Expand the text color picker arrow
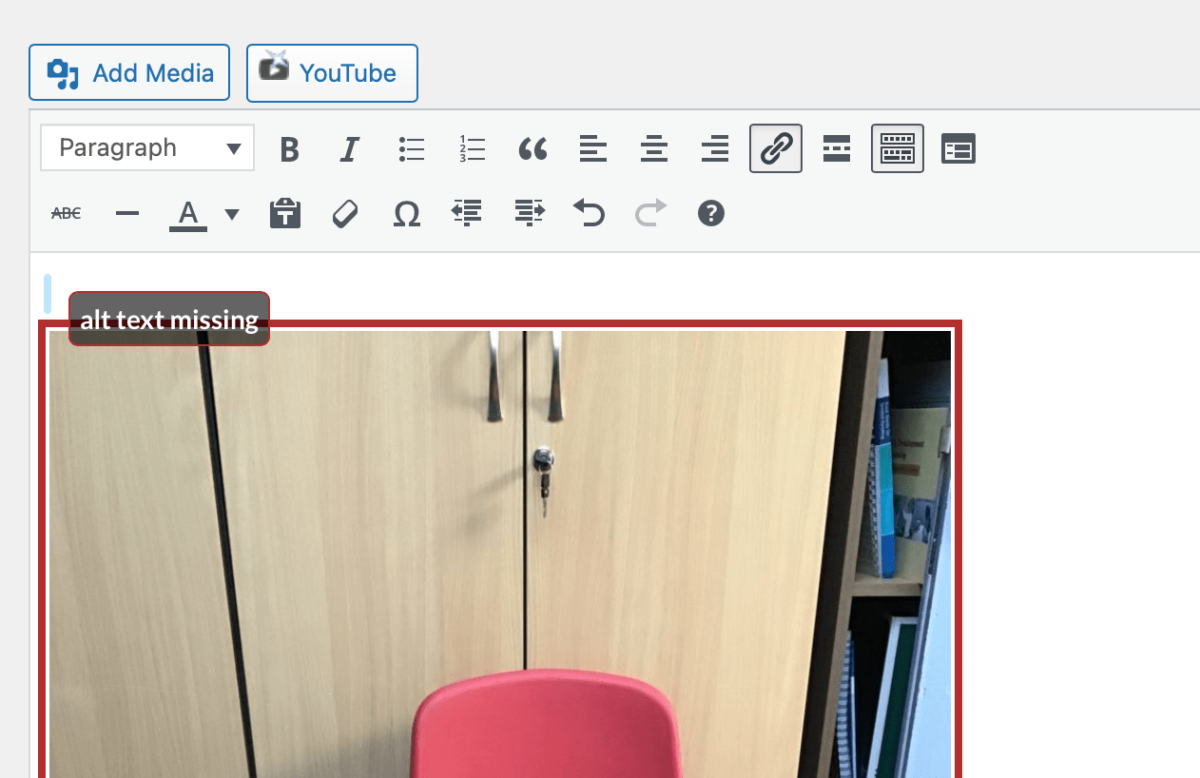 pyautogui.click(x=232, y=213)
